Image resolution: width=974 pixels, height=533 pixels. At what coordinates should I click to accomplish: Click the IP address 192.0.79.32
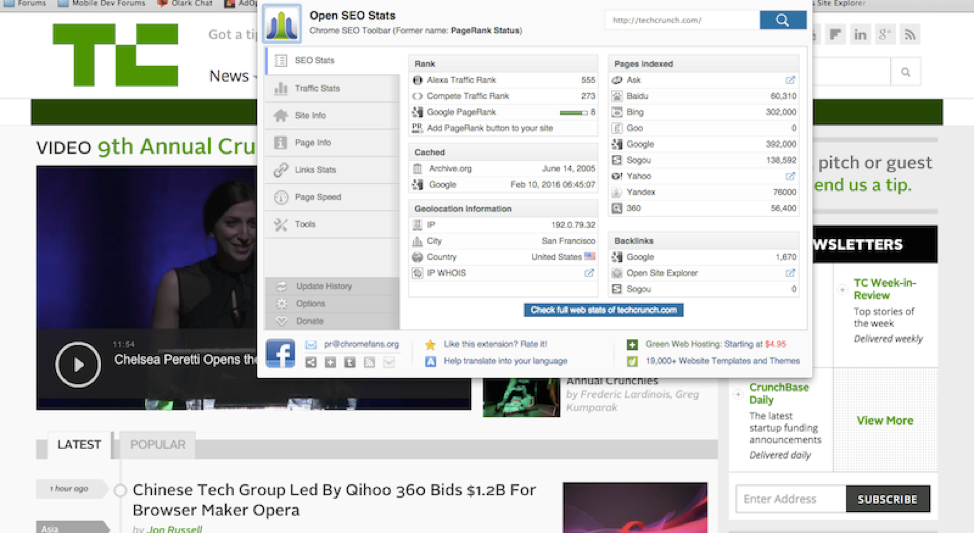pos(573,225)
